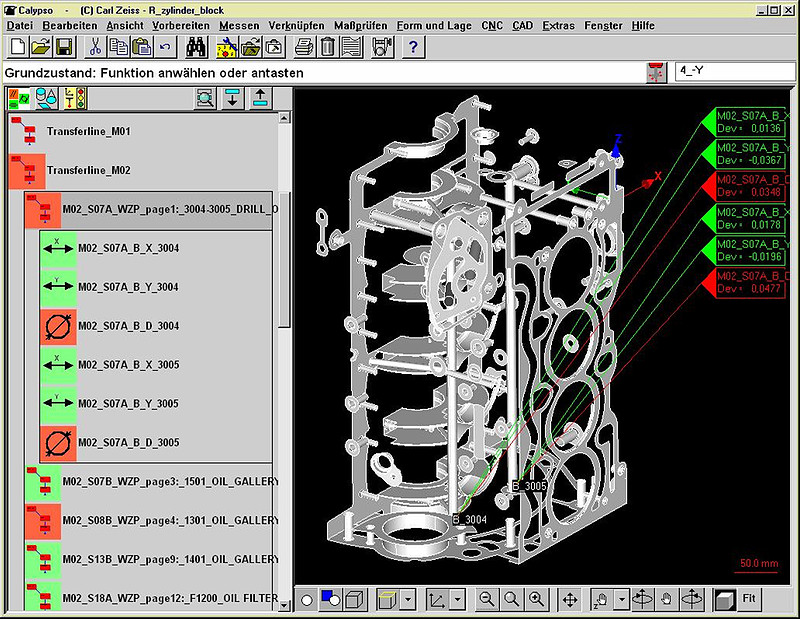Open the Datei menu

point(20,26)
